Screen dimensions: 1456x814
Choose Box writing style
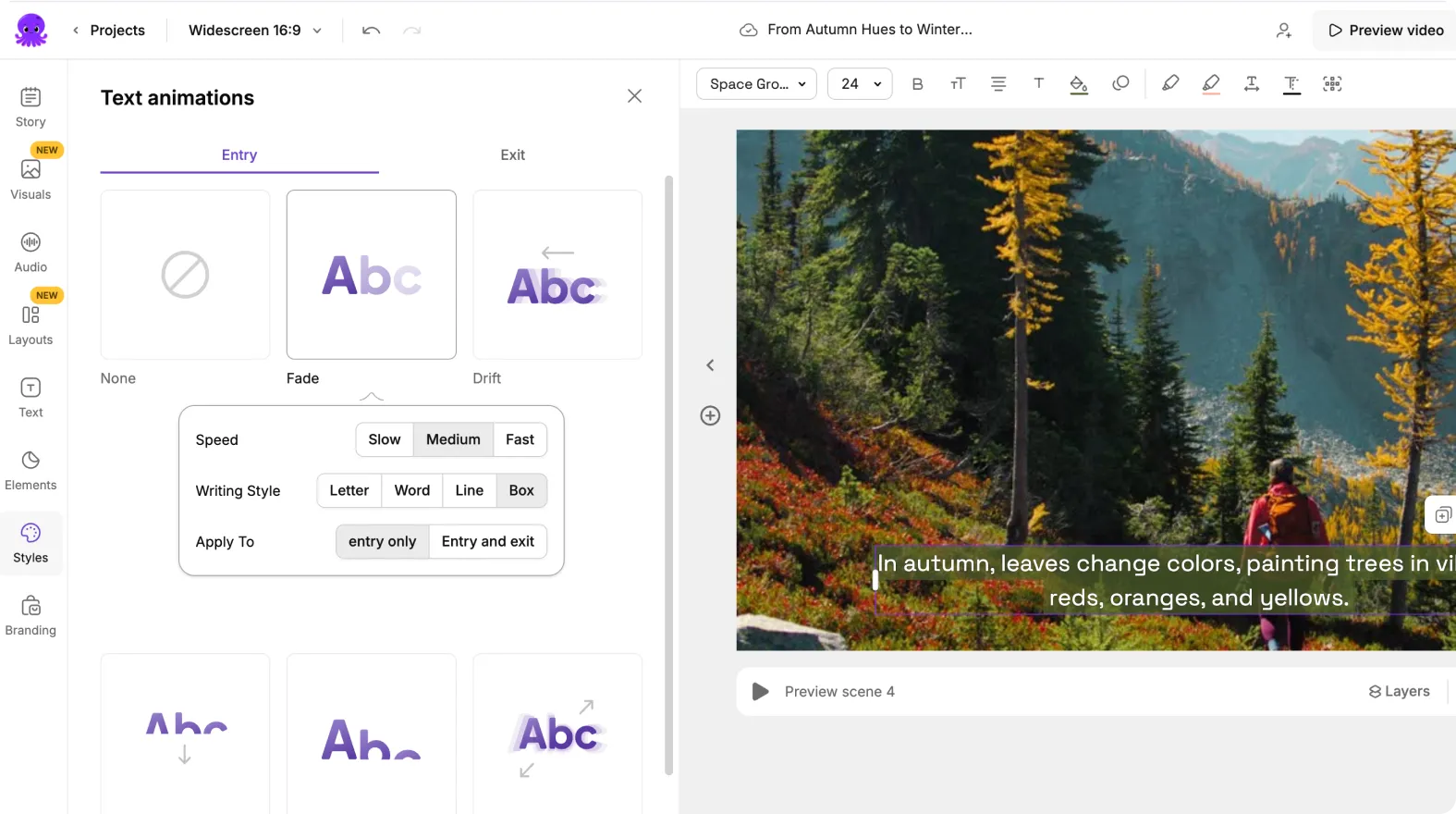pos(521,490)
